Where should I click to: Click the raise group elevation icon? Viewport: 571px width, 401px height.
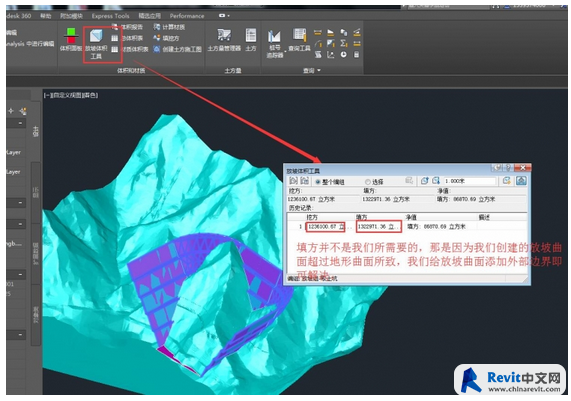click(x=425, y=181)
